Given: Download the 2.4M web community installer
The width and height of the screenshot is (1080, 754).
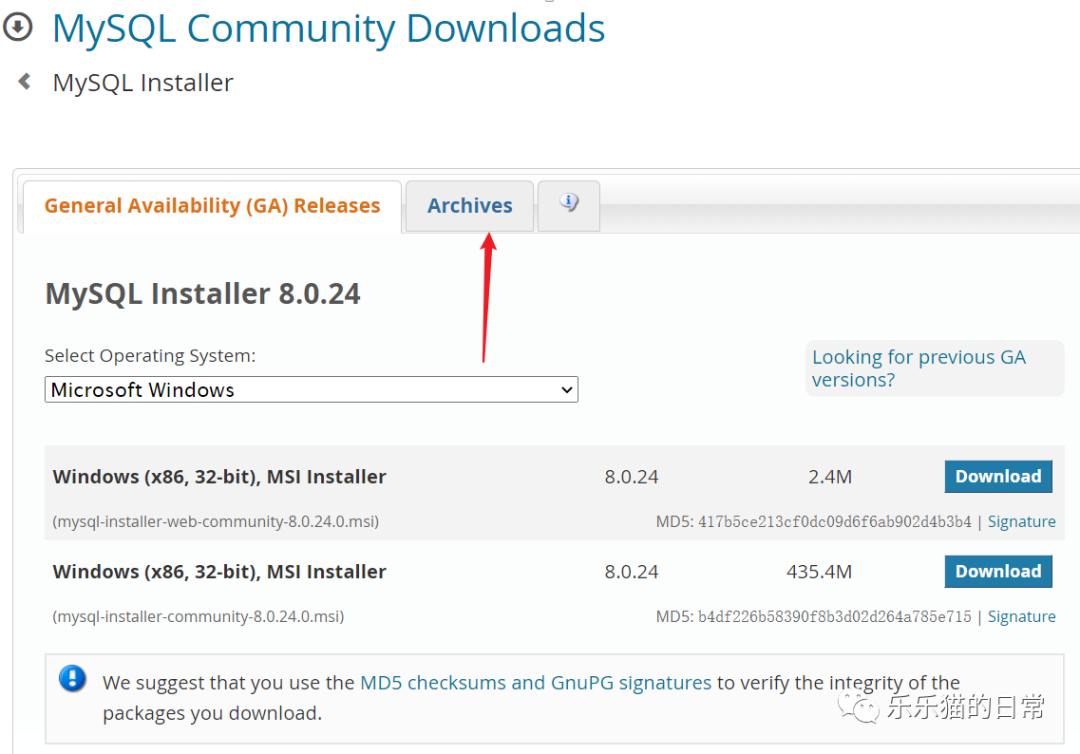Looking at the screenshot, I should (x=998, y=477).
